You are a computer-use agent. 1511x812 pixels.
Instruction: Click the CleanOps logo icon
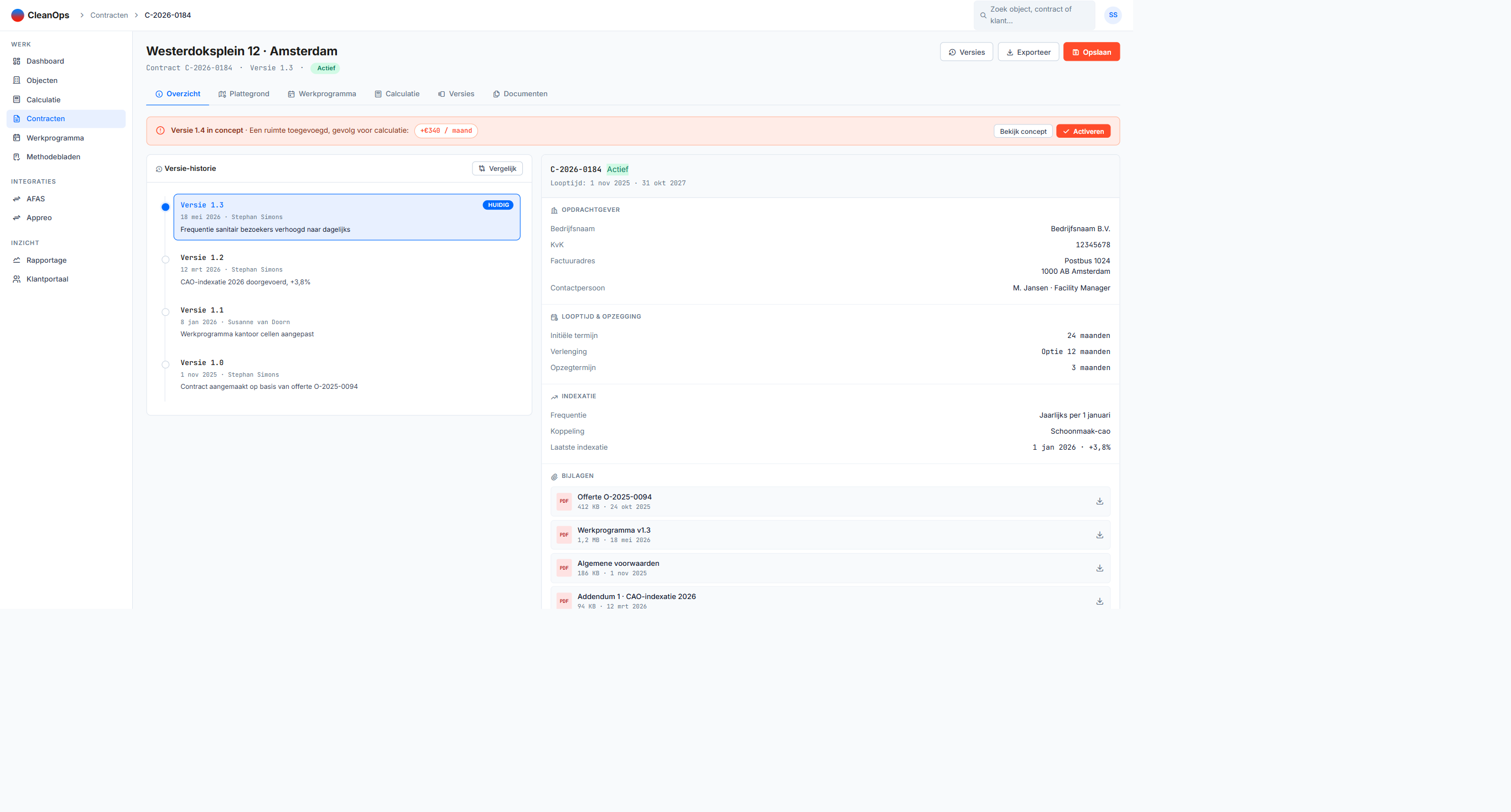[x=18, y=15]
